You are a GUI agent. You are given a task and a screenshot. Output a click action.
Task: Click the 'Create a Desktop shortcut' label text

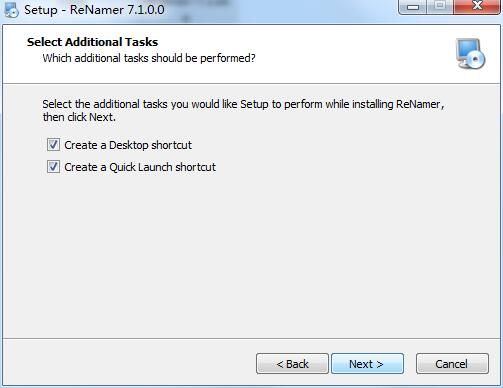(x=128, y=145)
